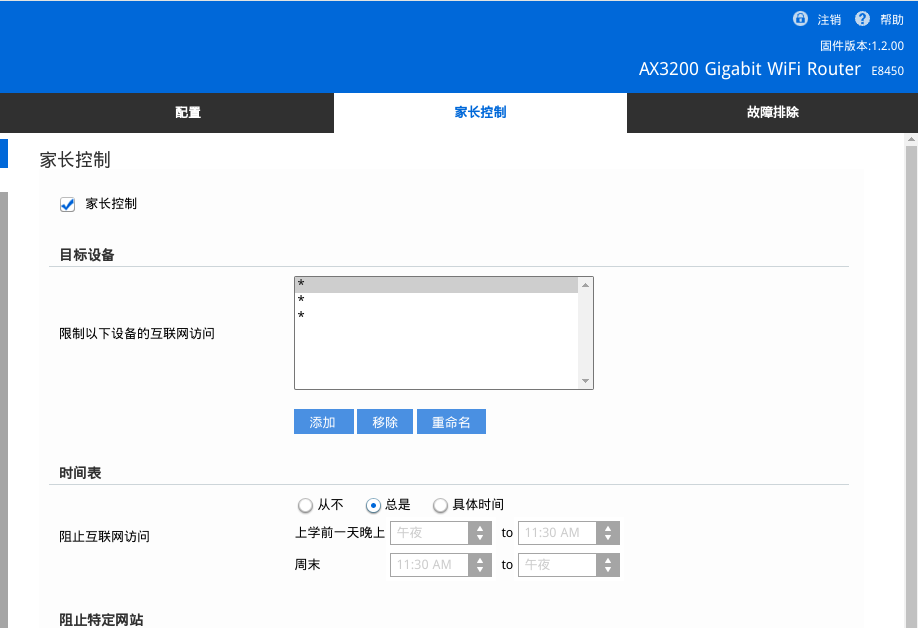Click the page scrollbar up arrow
Image resolution: width=918 pixels, height=628 pixels.
[x=911, y=140]
